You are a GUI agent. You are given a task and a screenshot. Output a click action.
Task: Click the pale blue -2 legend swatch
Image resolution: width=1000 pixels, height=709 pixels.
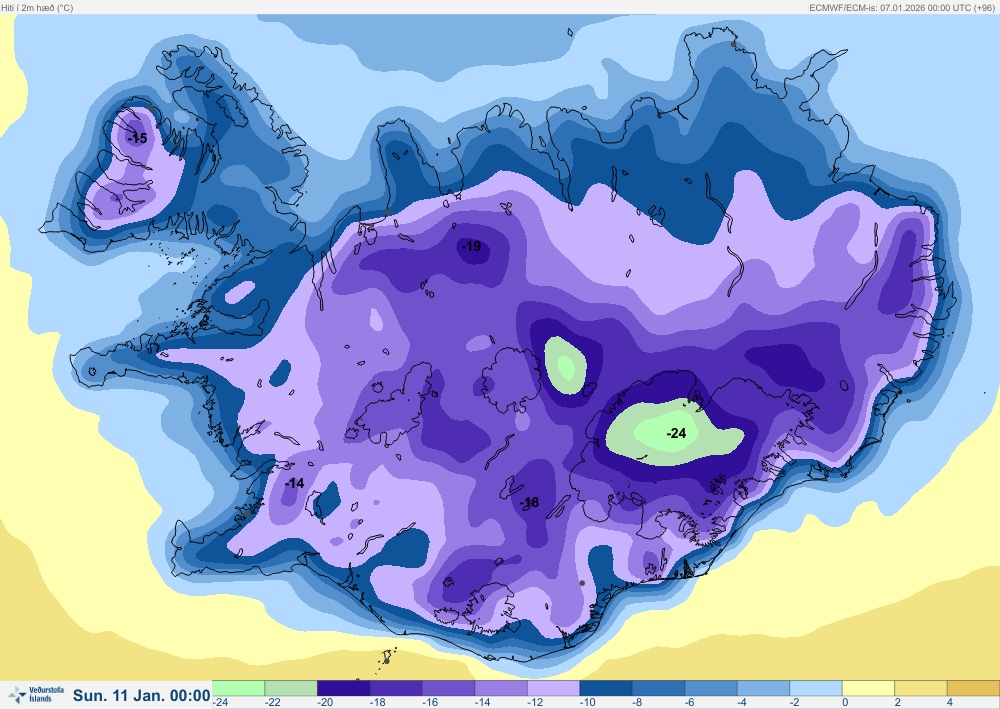tap(816, 688)
